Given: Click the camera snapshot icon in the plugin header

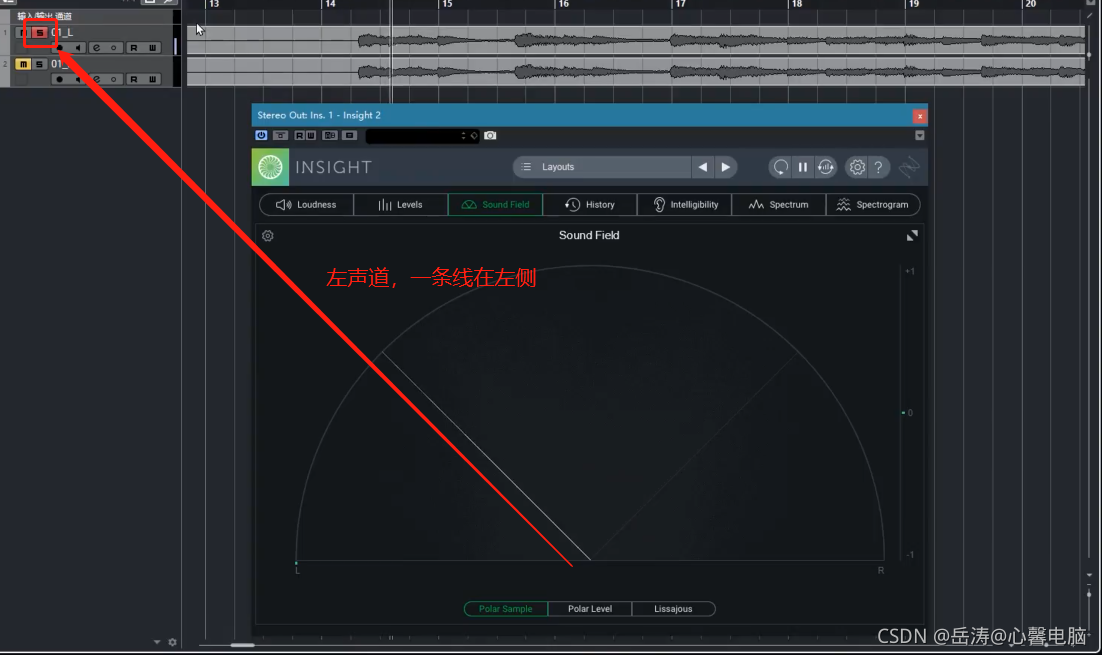Looking at the screenshot, I should pyautogui.click(x=491, y=136).
